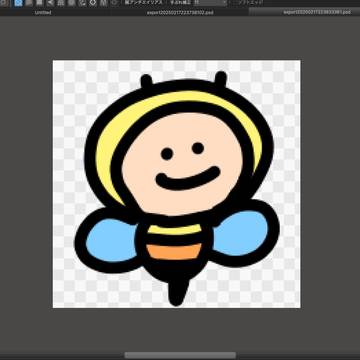Screen dimensions: 360x360
Task: Click the horizontal canvas scrollbar
Action: 180,355
